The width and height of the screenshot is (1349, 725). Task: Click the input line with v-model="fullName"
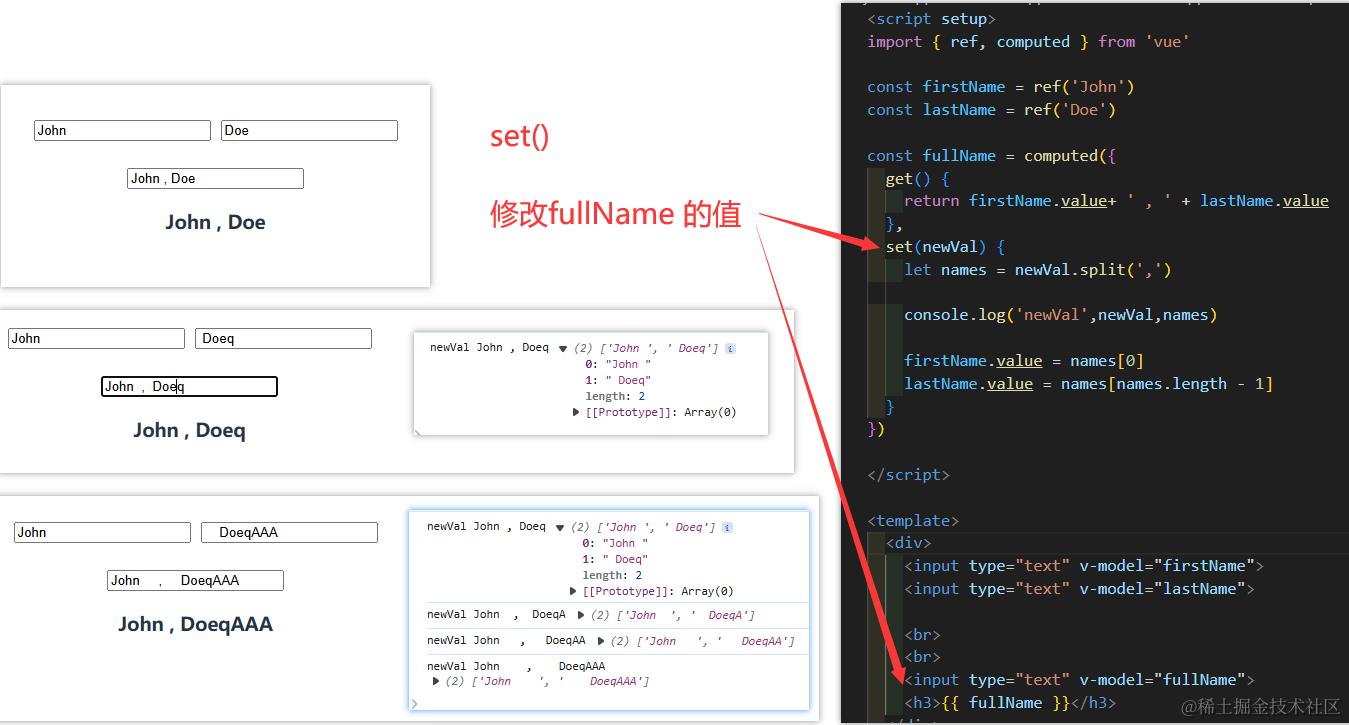point(1079,679)
